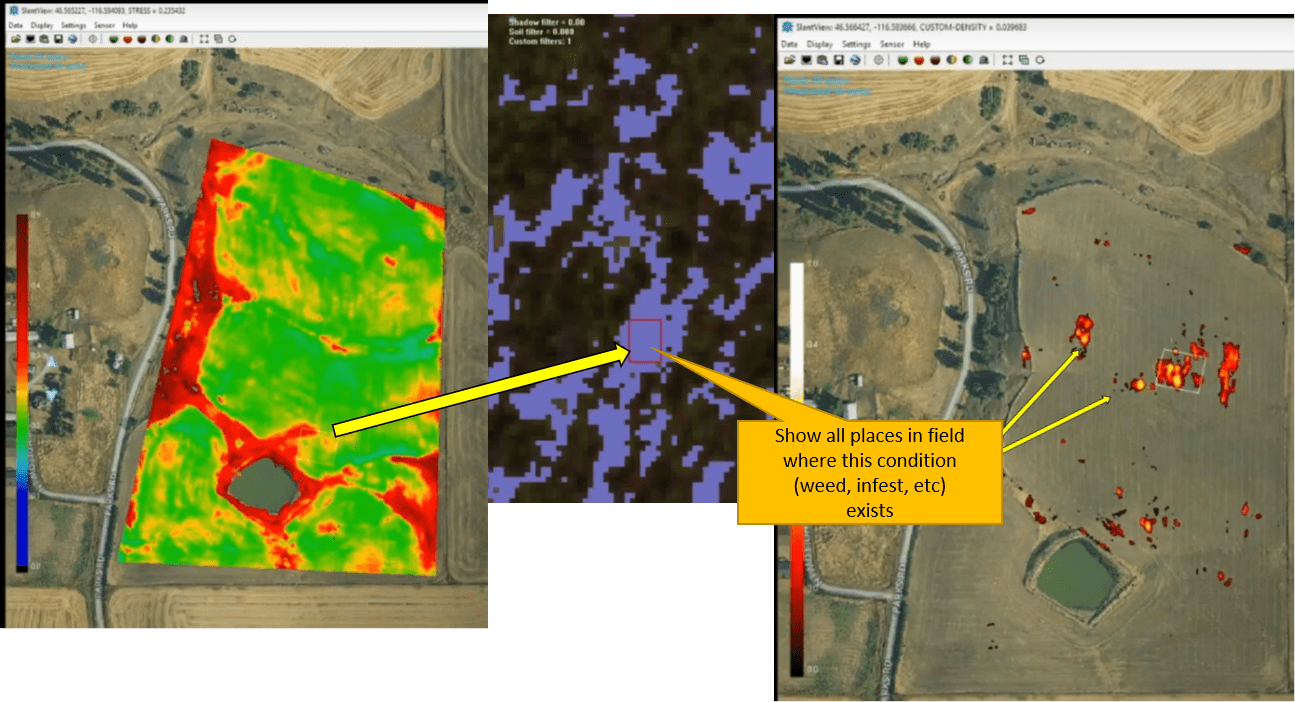The height and width of the screenshot is (702, 1295).
Task: Activate the crosshair target tool
Action: tap(93, 39)
